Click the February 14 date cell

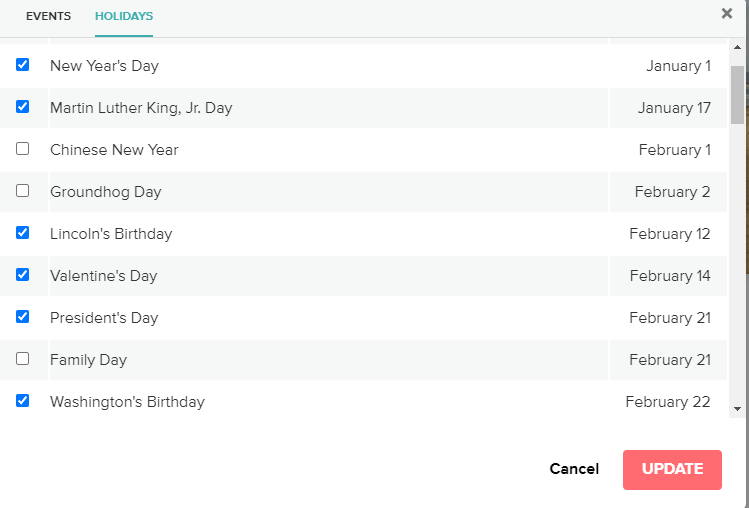click(x=670, y=276)
